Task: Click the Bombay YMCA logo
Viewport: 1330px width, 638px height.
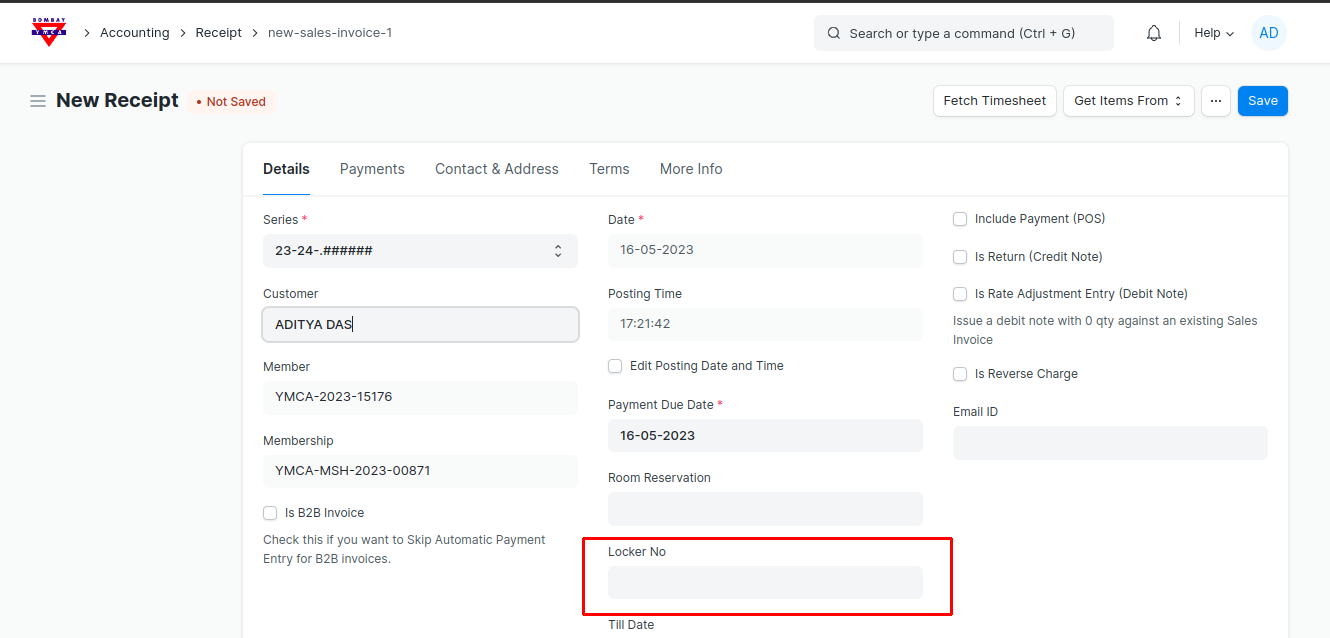Action: point(48,32)
